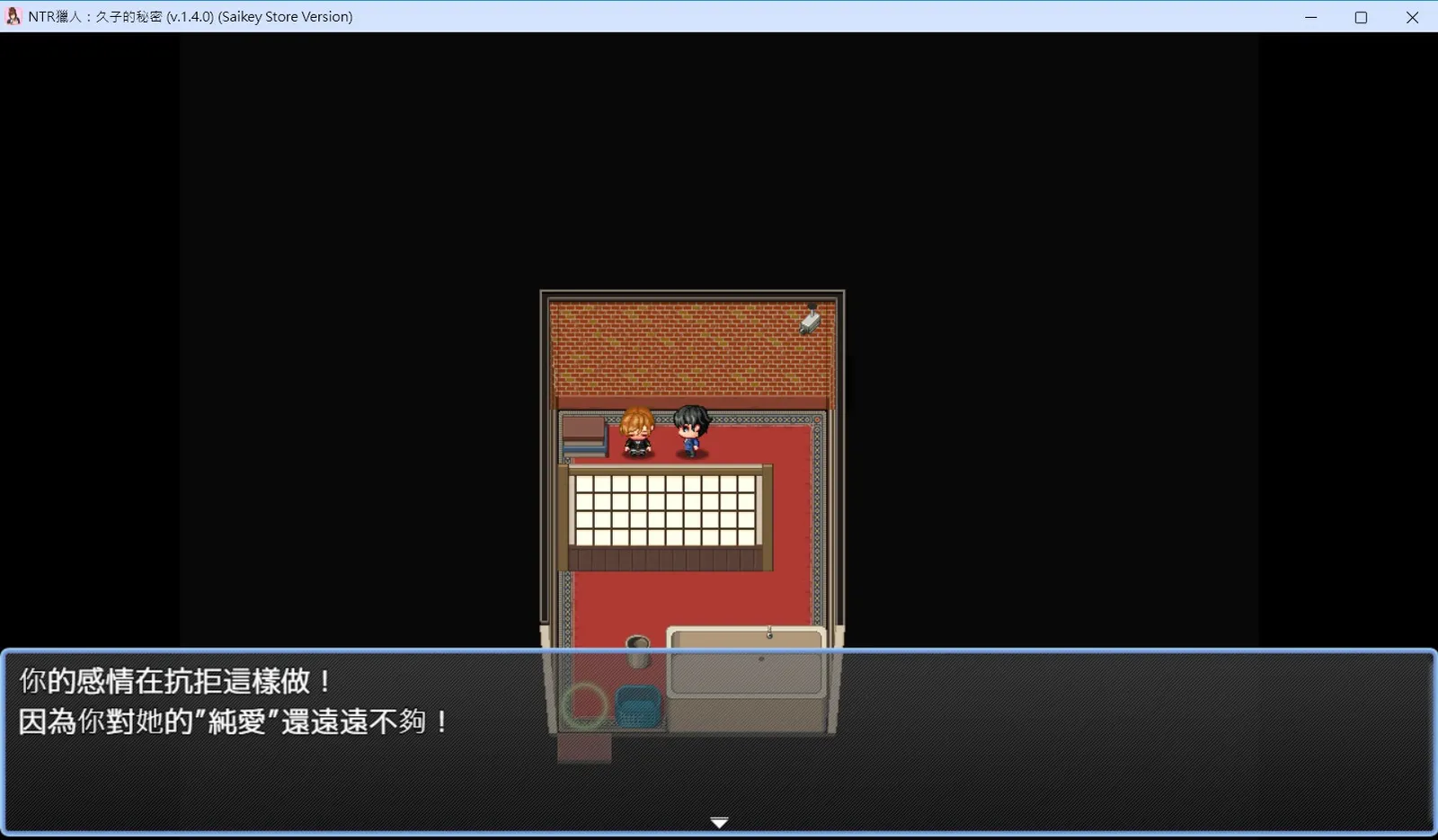Image resolution: width=1438 pixels, height=840 pixels.
Task: Click the small shelf left of the orange-haired character
Action: (584, 437)
